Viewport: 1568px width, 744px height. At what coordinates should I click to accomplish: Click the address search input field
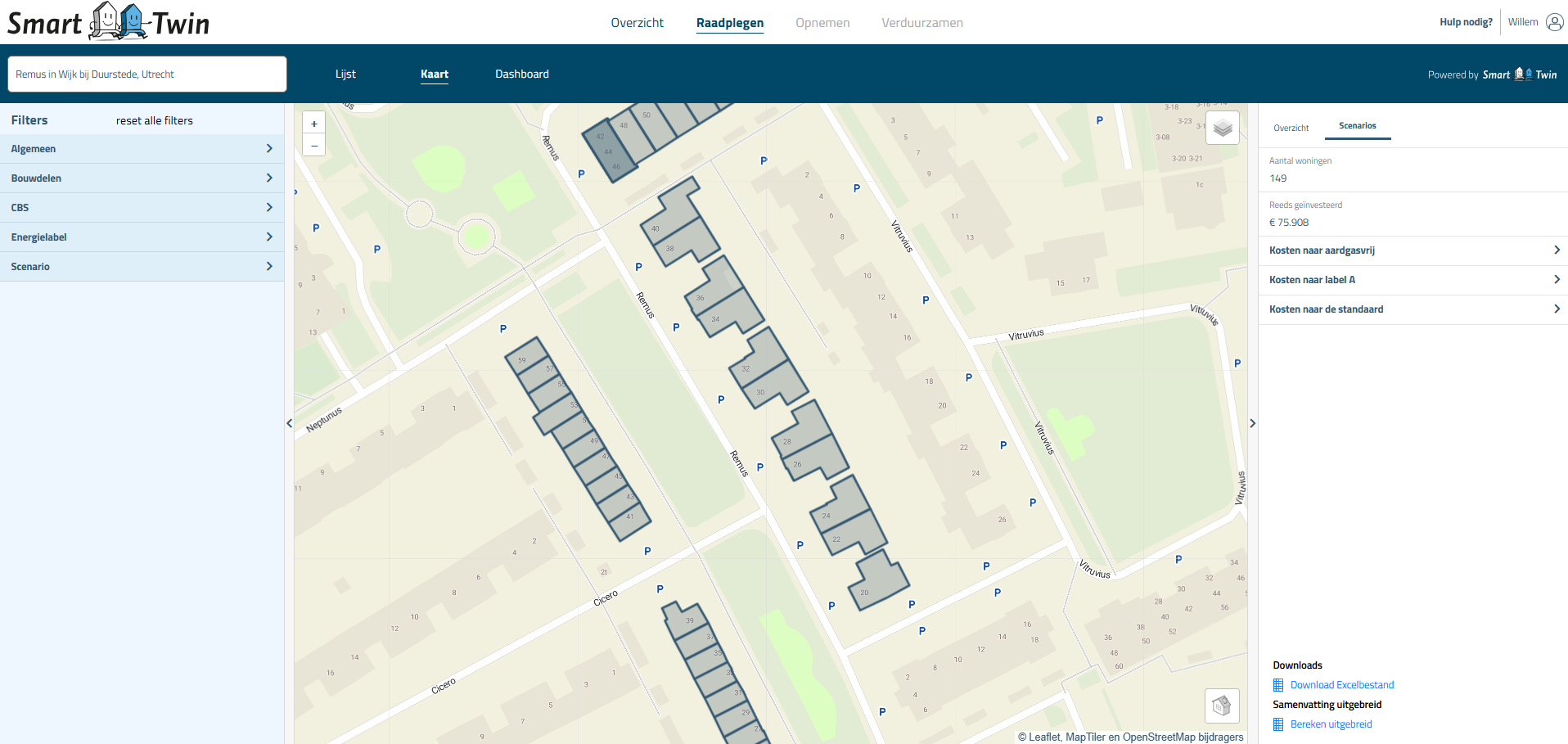(x=147, y=74)
